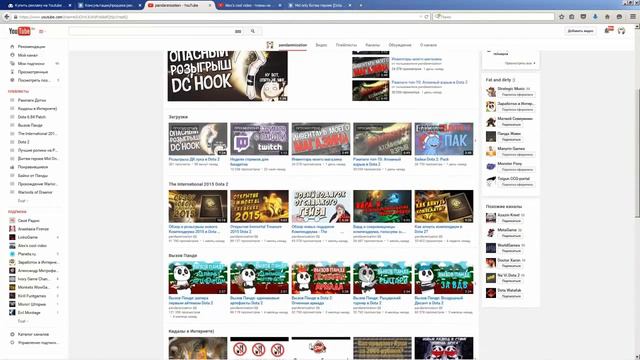The width and height of the screenshot is (640, 360).
Task: Open the Evil Montage subscription in the sidebar
Action: [29, 313]
